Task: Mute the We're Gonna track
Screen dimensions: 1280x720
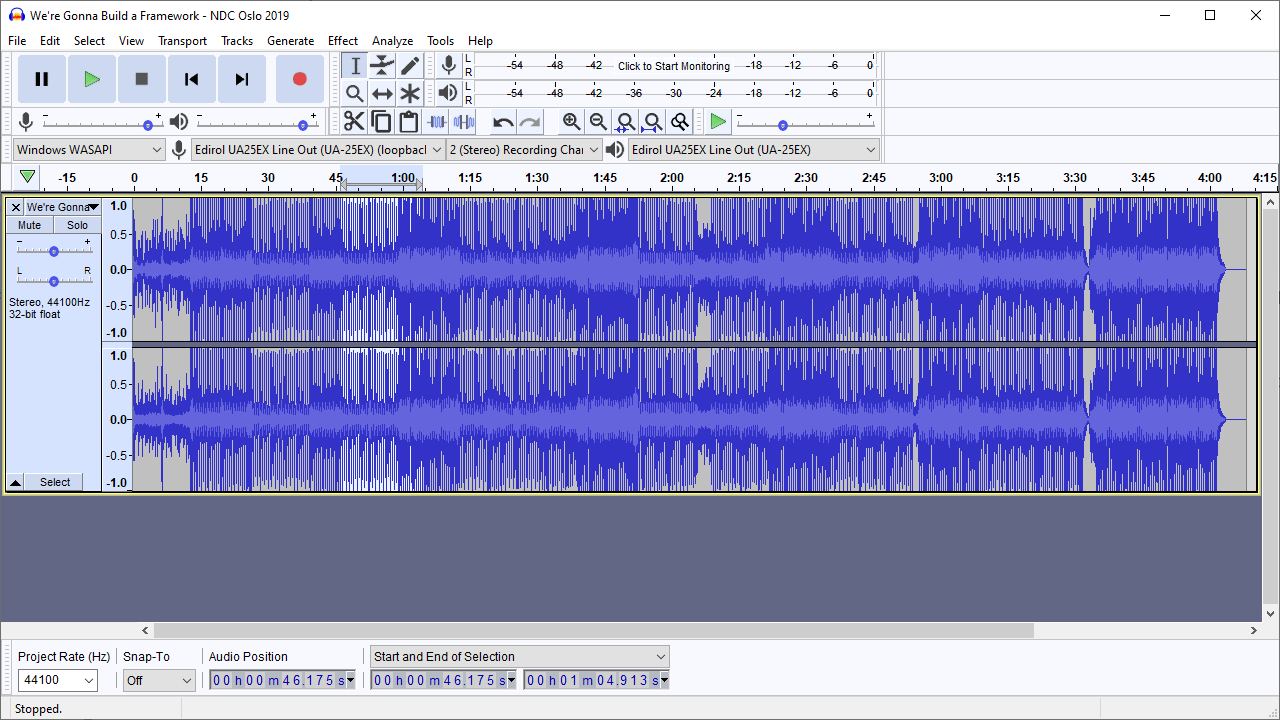Action: 30,225
